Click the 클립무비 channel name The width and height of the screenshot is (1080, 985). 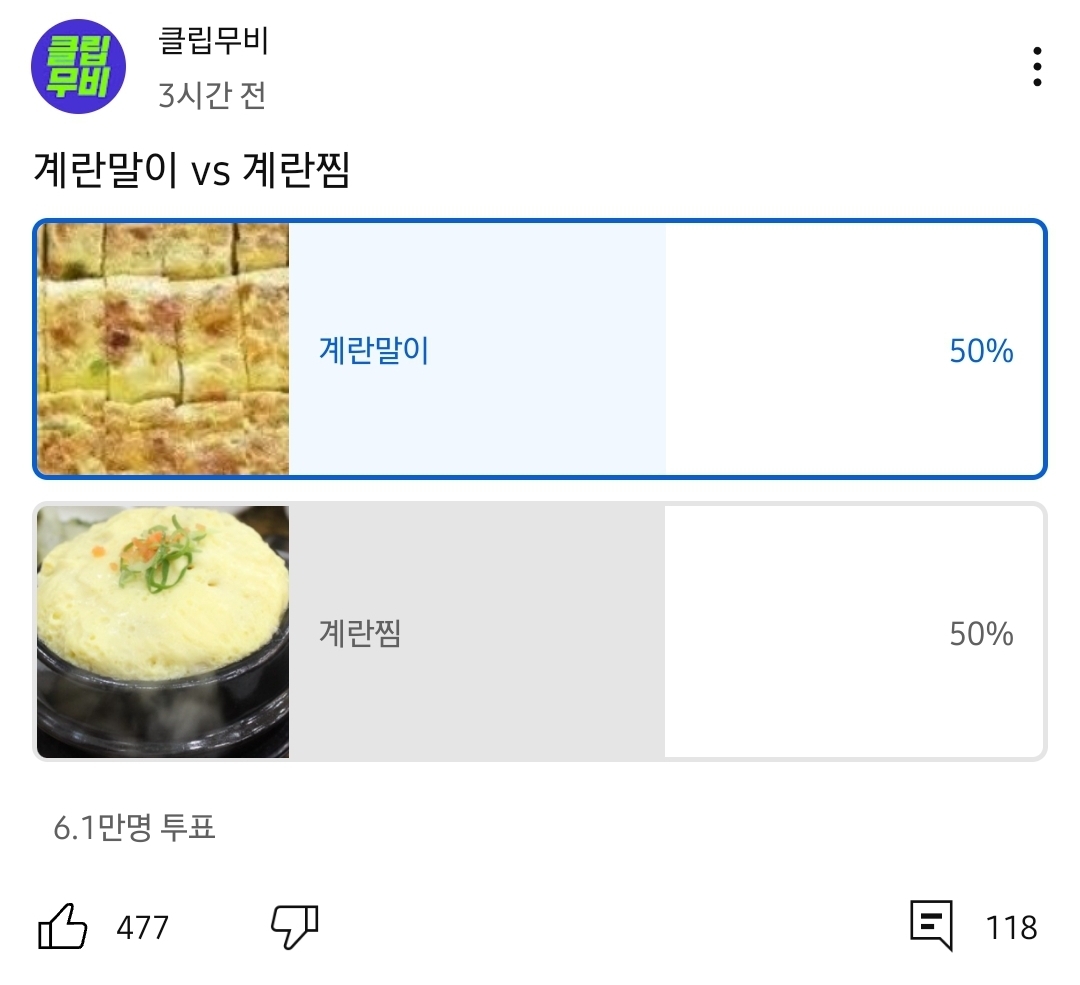point(212,40)
